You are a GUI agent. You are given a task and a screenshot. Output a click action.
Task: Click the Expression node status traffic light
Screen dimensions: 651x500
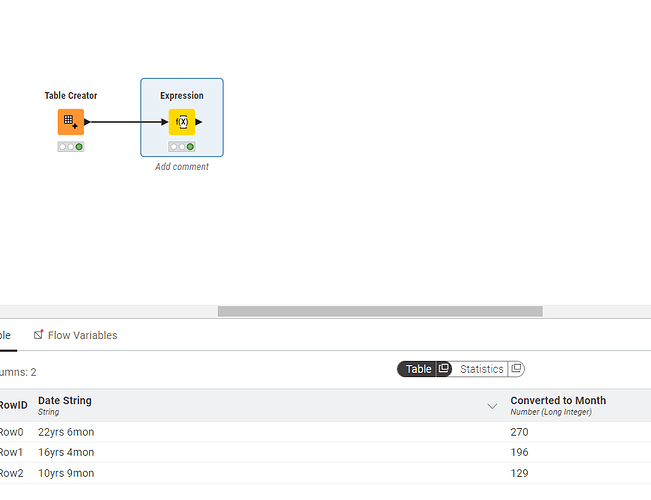pos(182,147)
